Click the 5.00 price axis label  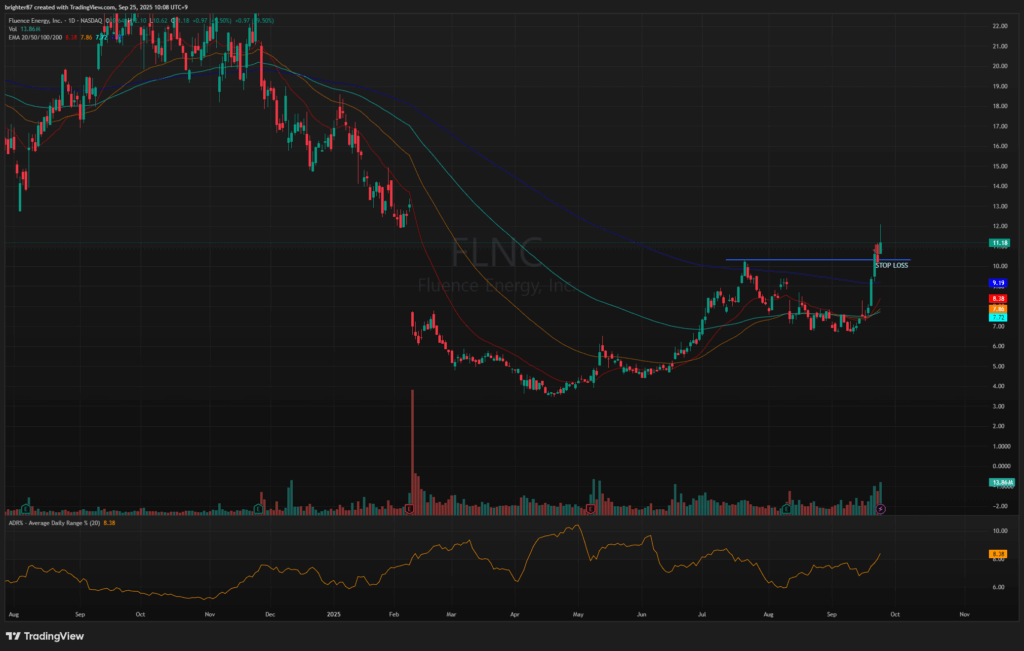[999, 366]
